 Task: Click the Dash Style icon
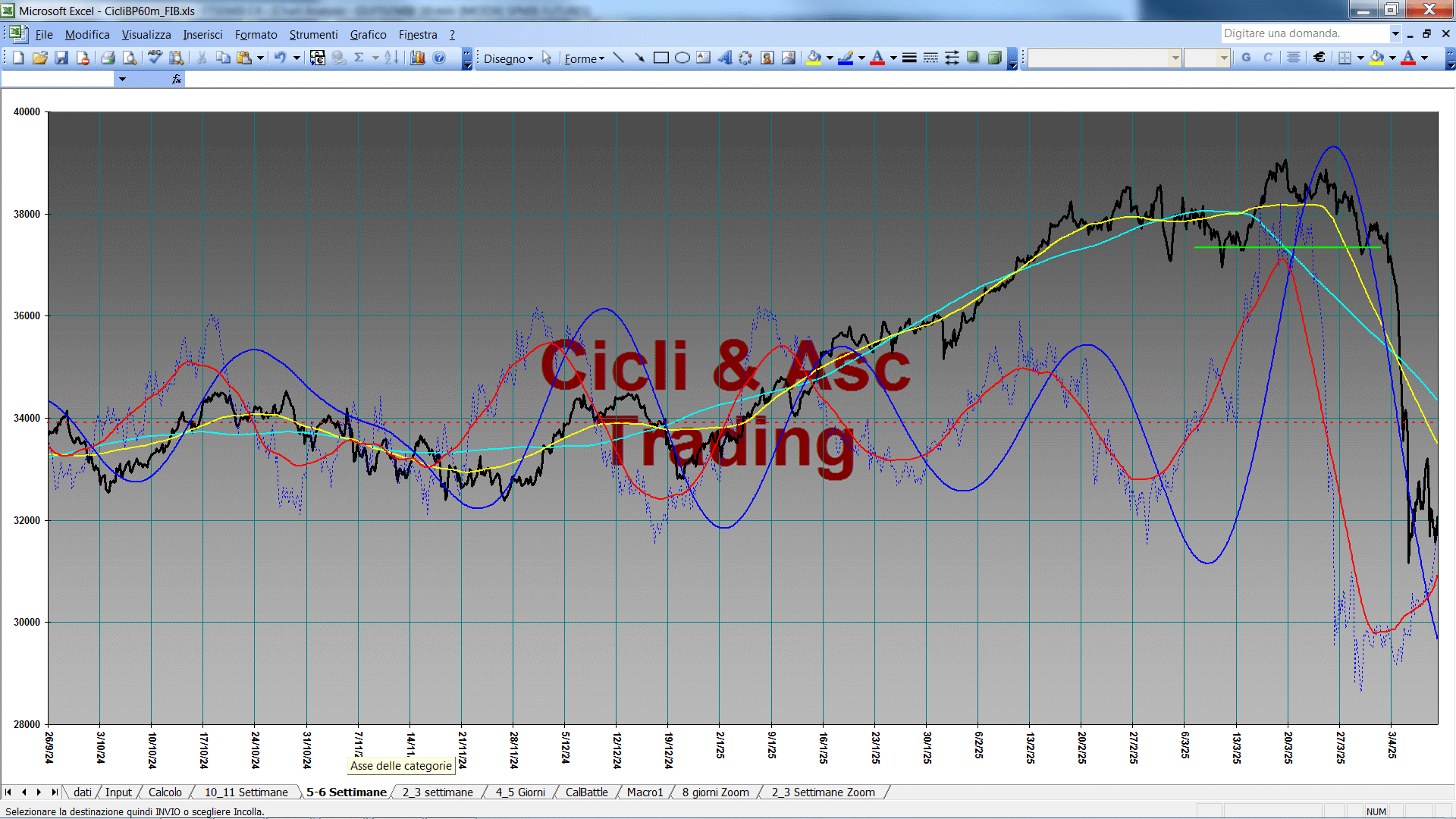930,58
